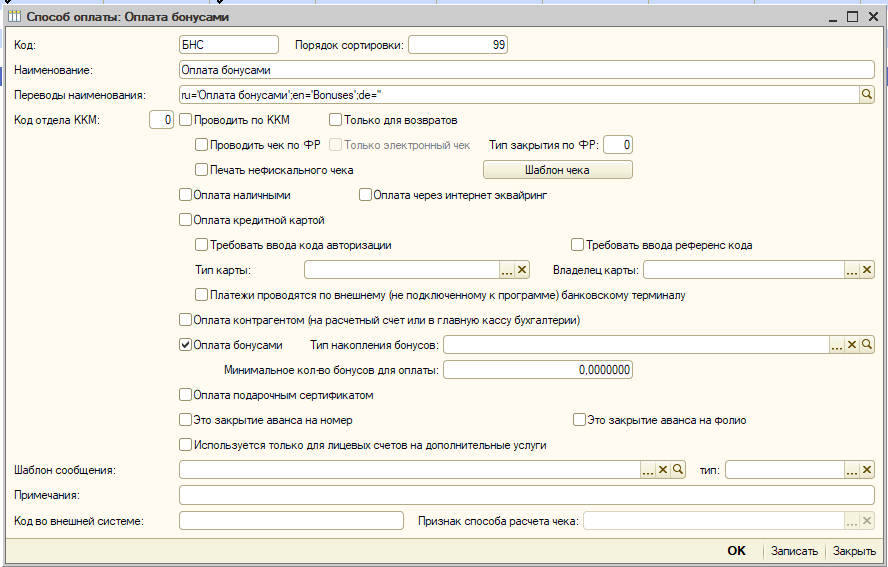
Task: Open selection list for Тип карты
Action: click(507, 270)
